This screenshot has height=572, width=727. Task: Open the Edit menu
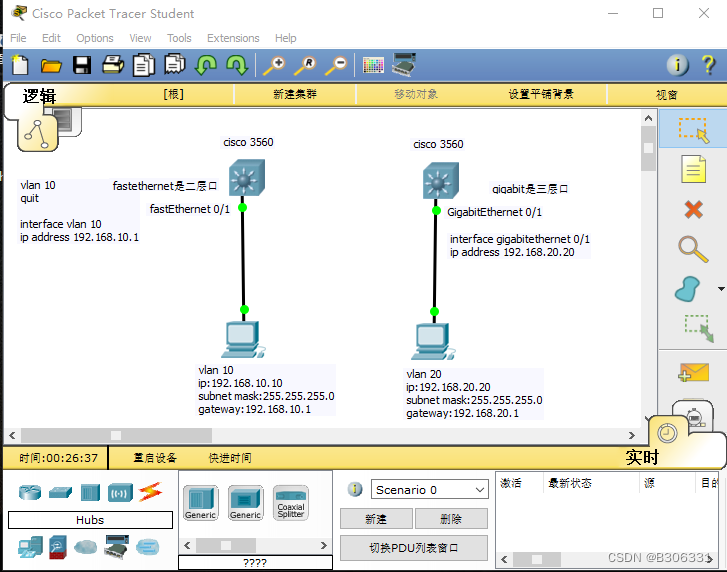[x=51, y=38]
